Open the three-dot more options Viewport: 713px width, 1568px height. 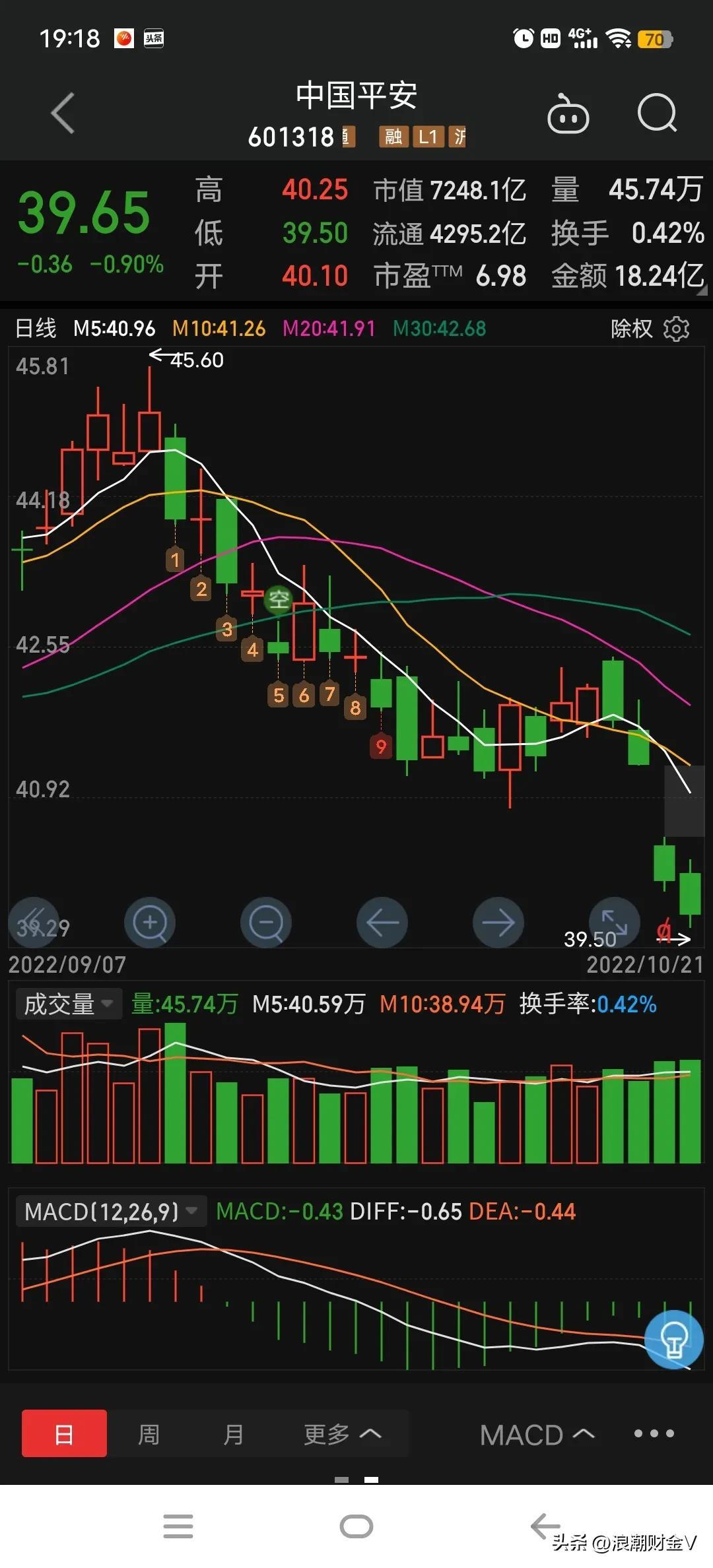pos(654,1433)
